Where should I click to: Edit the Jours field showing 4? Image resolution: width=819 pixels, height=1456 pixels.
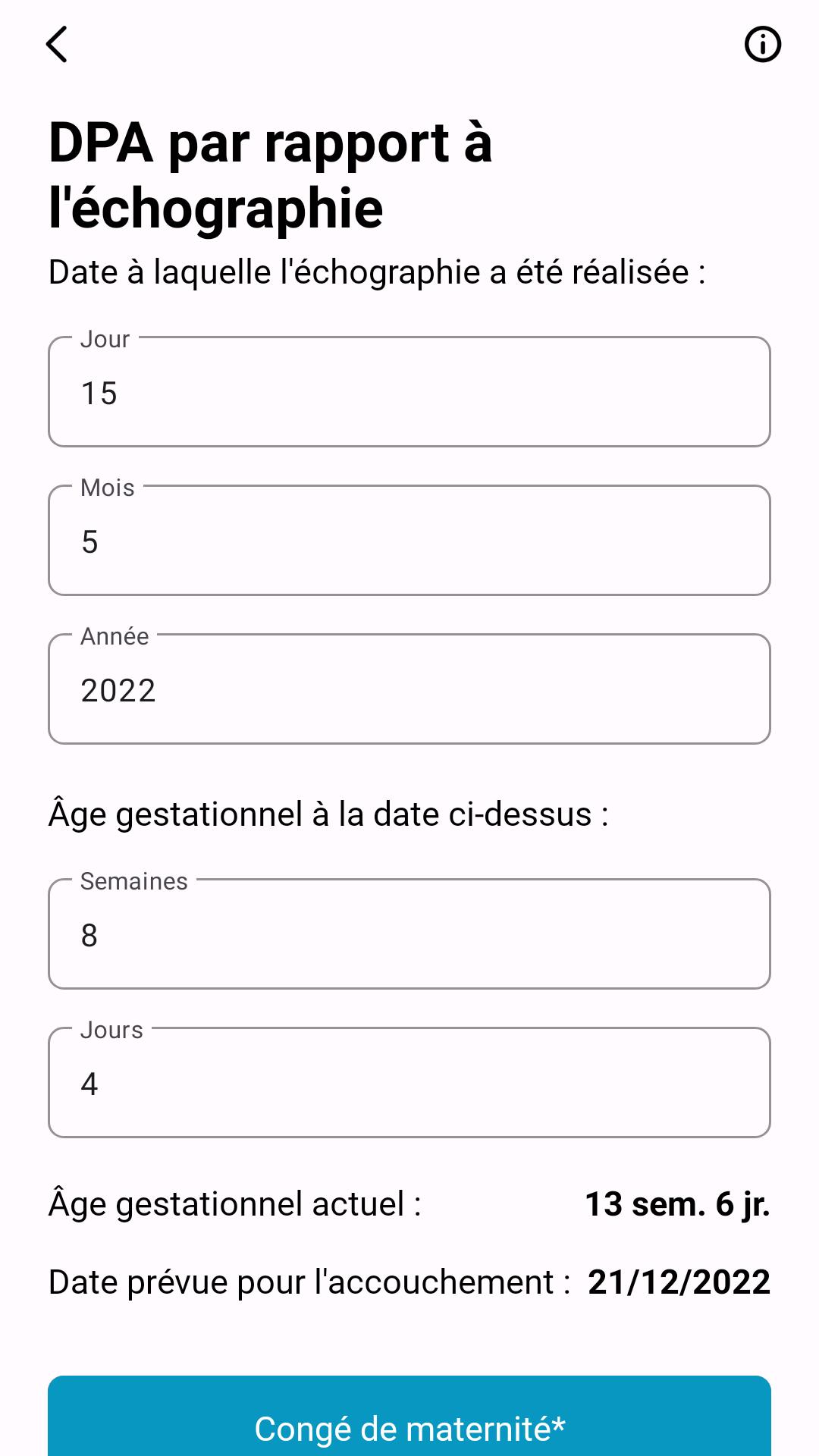coord(409,1082)
